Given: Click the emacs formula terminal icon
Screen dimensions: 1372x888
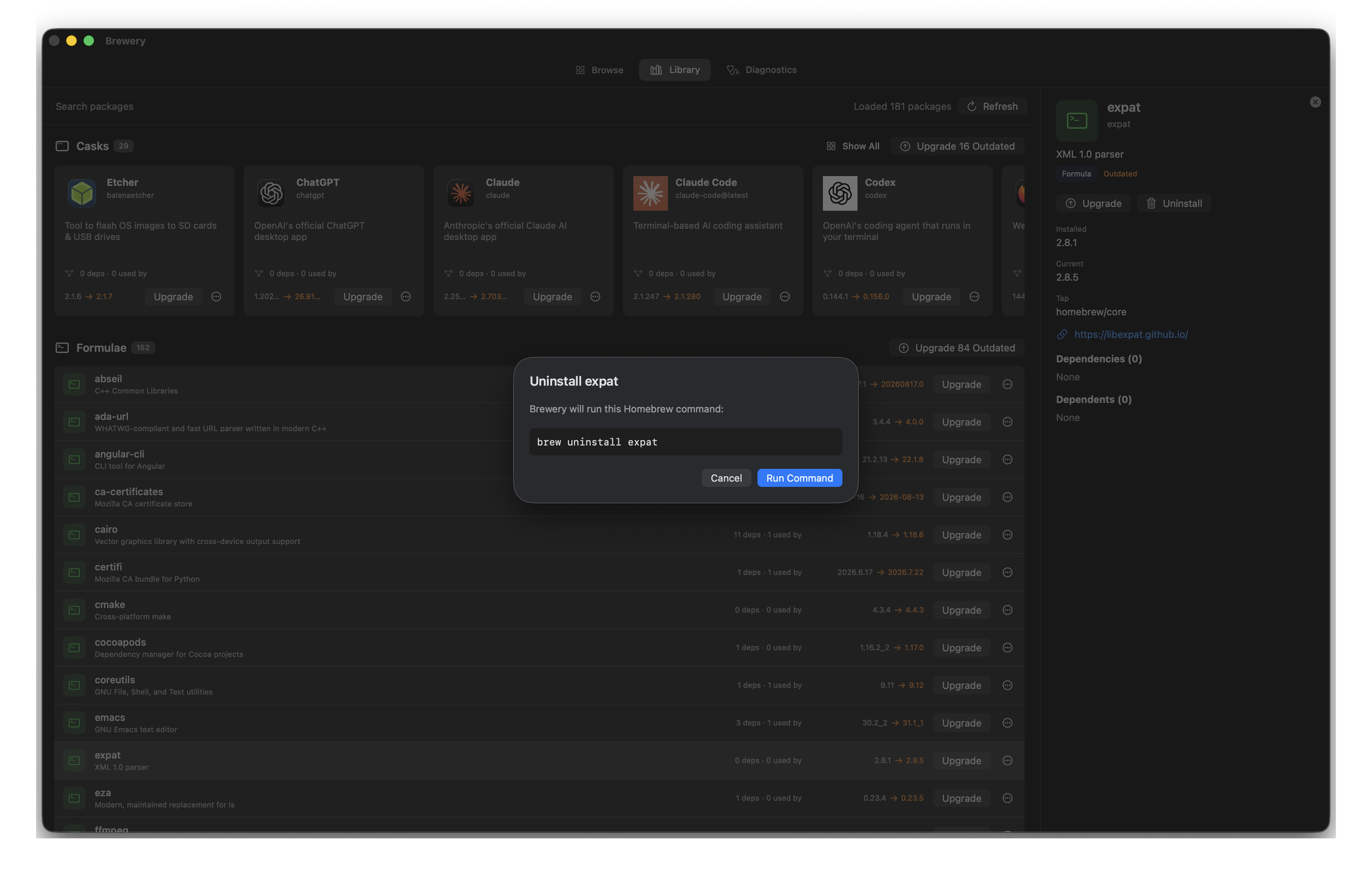Looking at the screenshot, I should coord(74,723).
